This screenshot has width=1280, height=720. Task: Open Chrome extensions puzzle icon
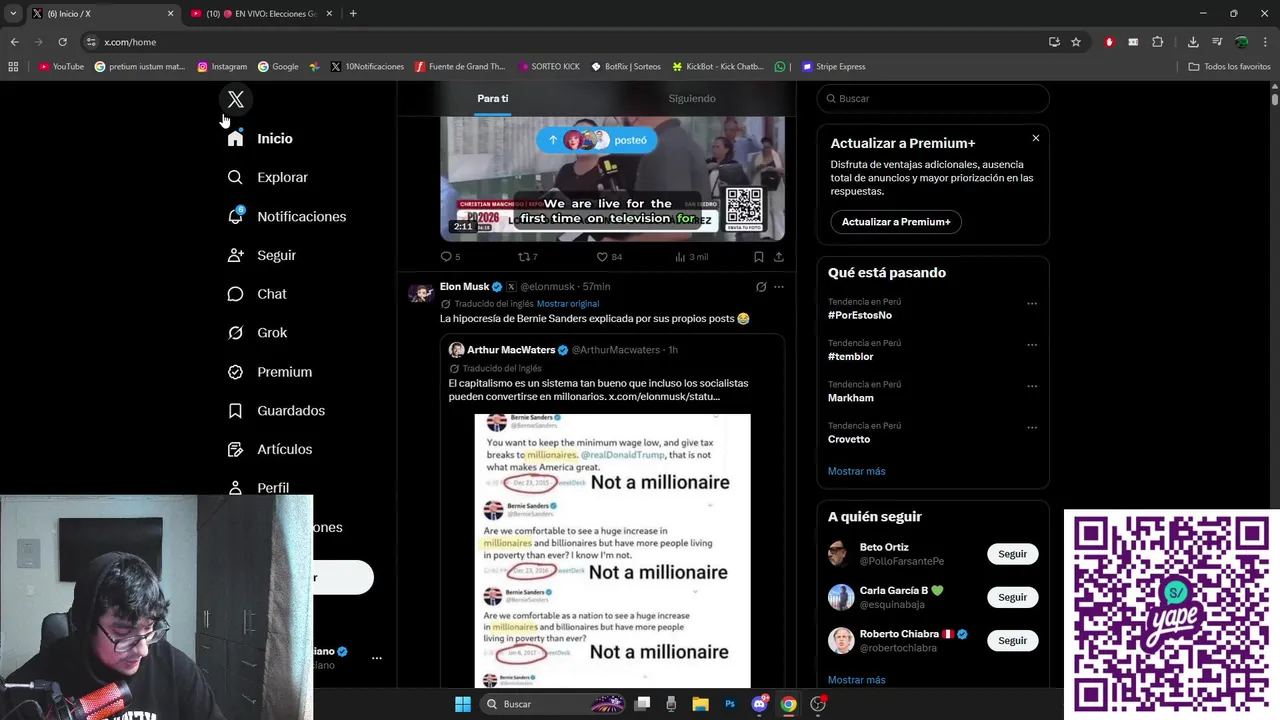coord(1158,42)
